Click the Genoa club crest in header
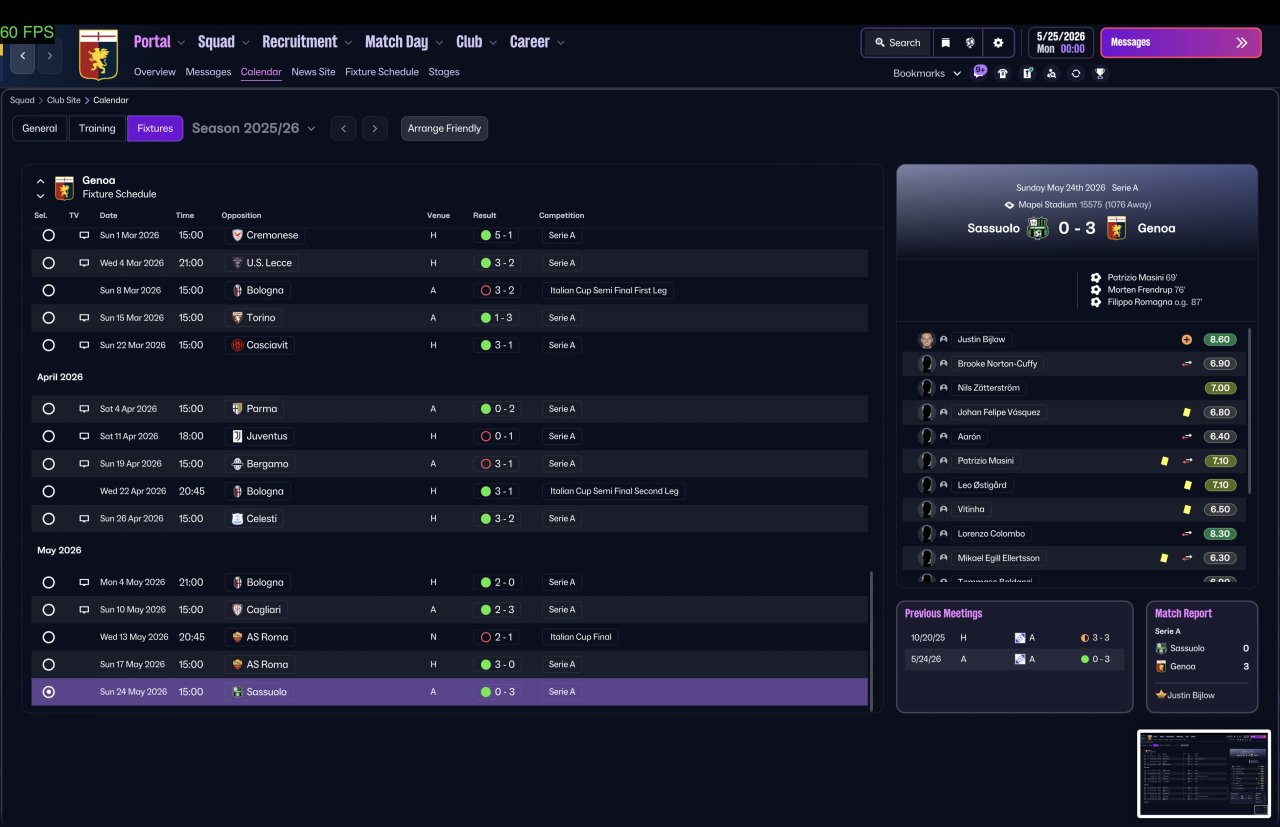The image size is (1280, 827). tap(98, 54)
